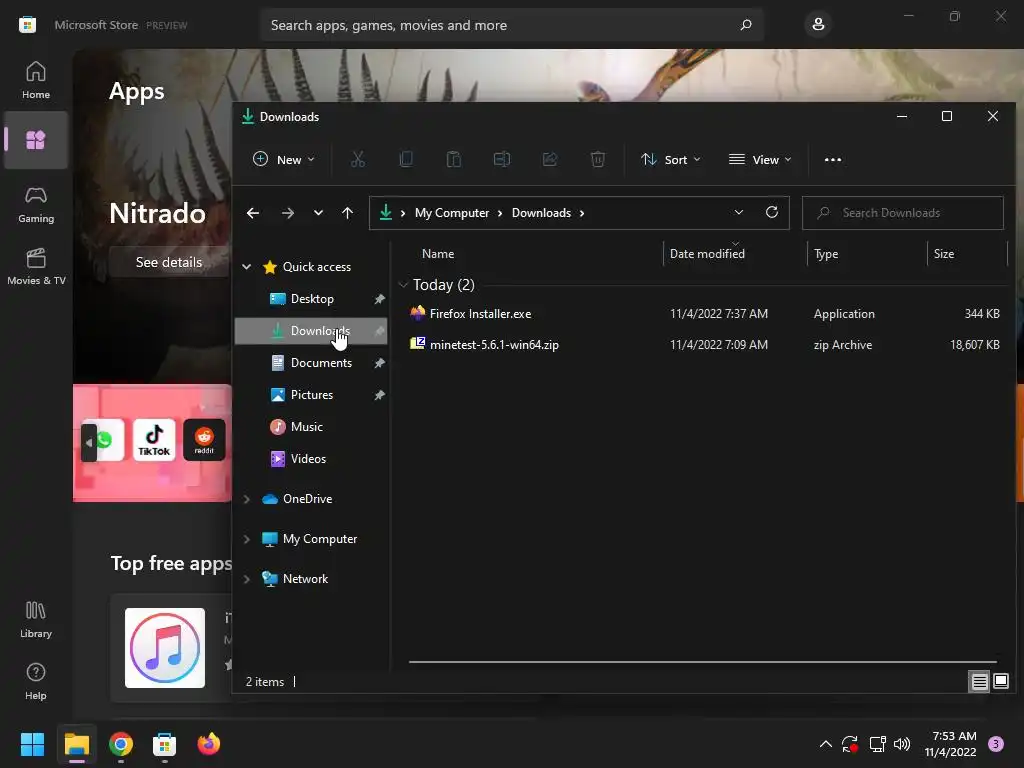This screenshot has width=1024, height=768.
Task: Open the notification count badge
Action: tap(995, 744)
